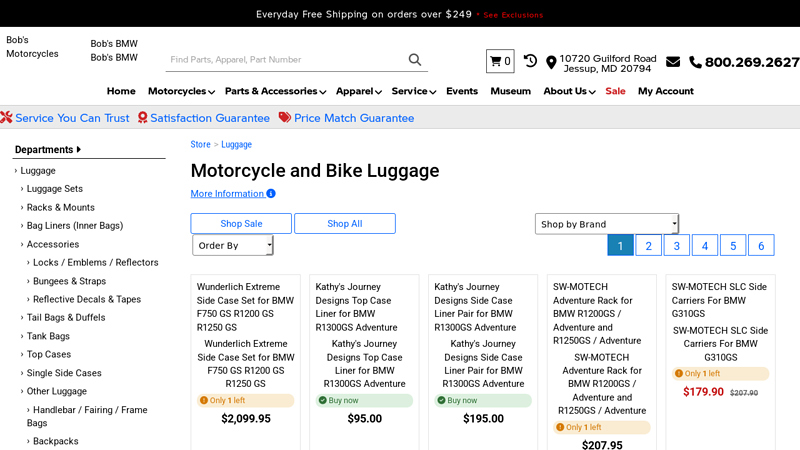Image resolution: width=800 pixels, height=450 pixels.
Task: Open Racks & Mounts category
Action: click(x=60, y=207)
